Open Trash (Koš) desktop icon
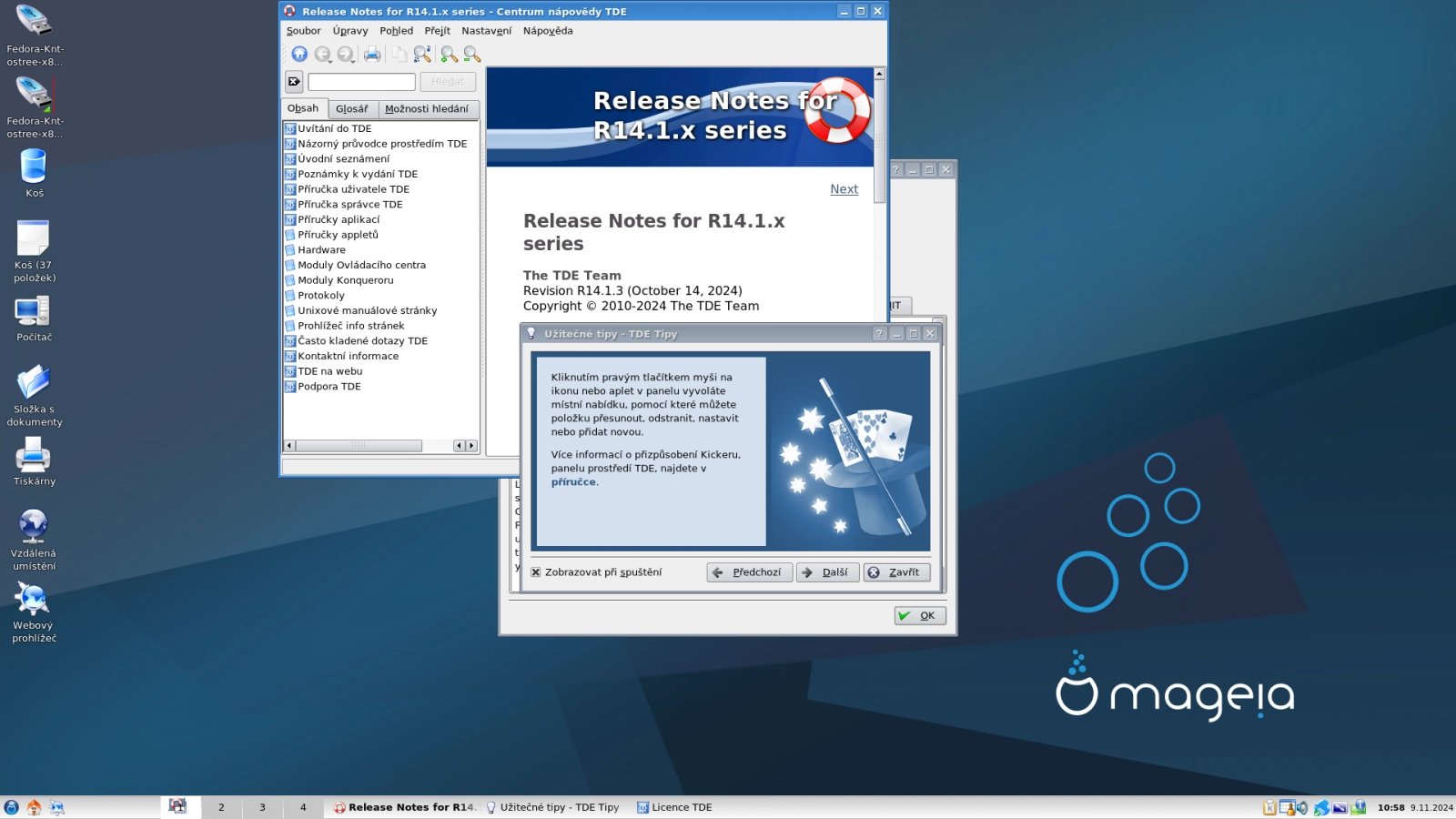The width and height of the screenshot is (1456, 819). pos(34,173)
